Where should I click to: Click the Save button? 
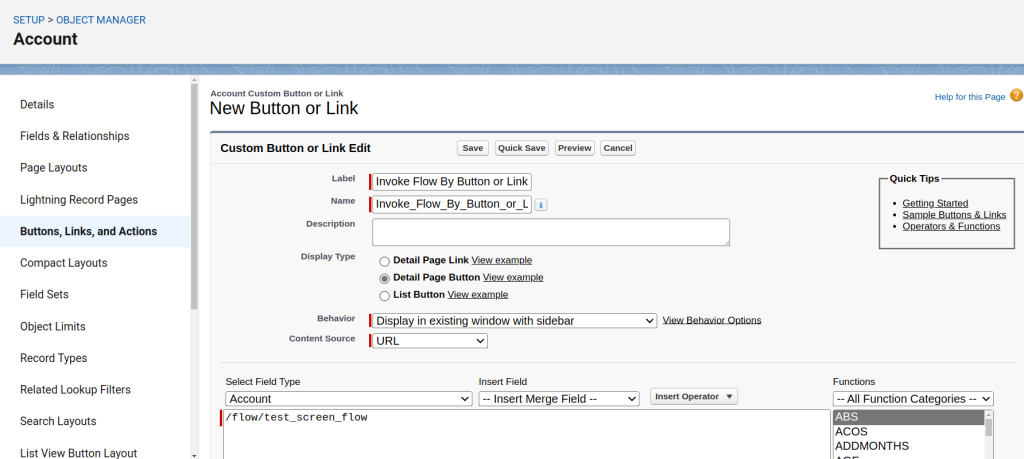tap(473, 148)
